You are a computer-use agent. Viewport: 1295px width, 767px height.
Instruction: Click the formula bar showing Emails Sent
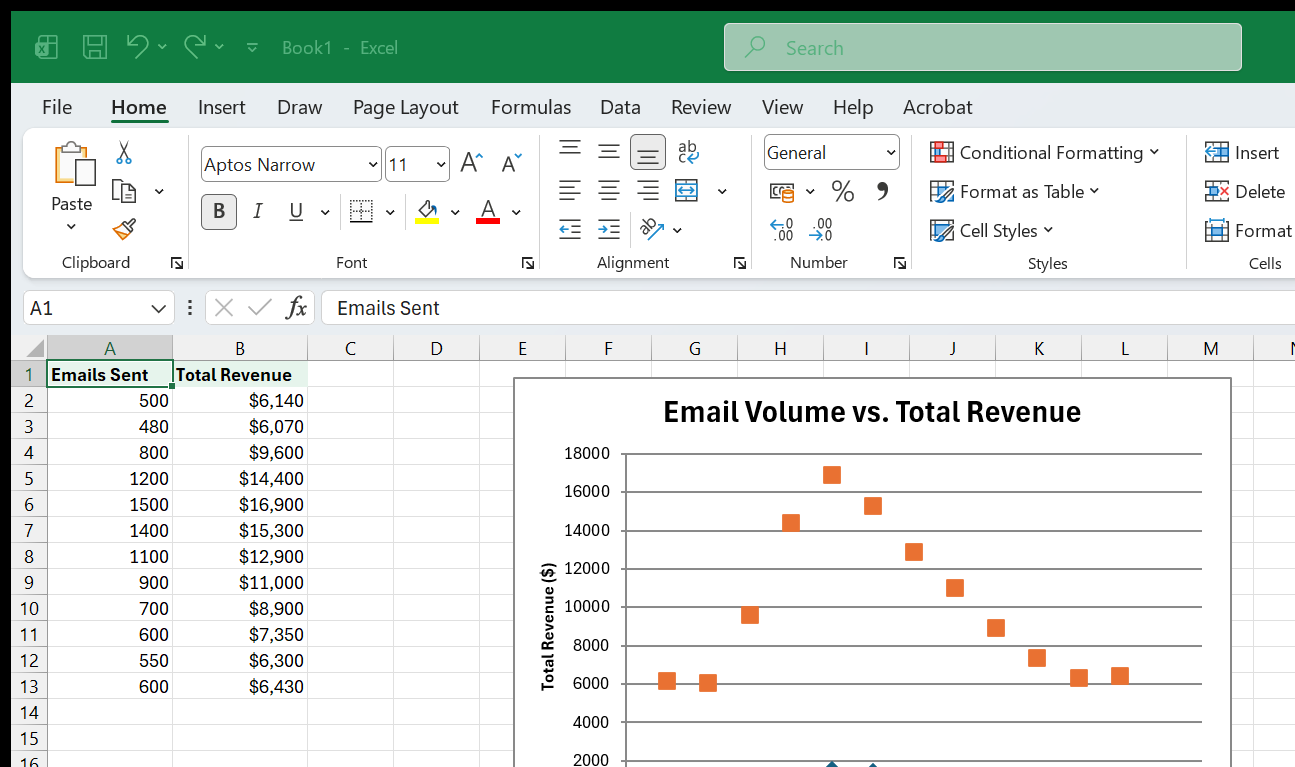pyautogui.click(x=808, y=308)
